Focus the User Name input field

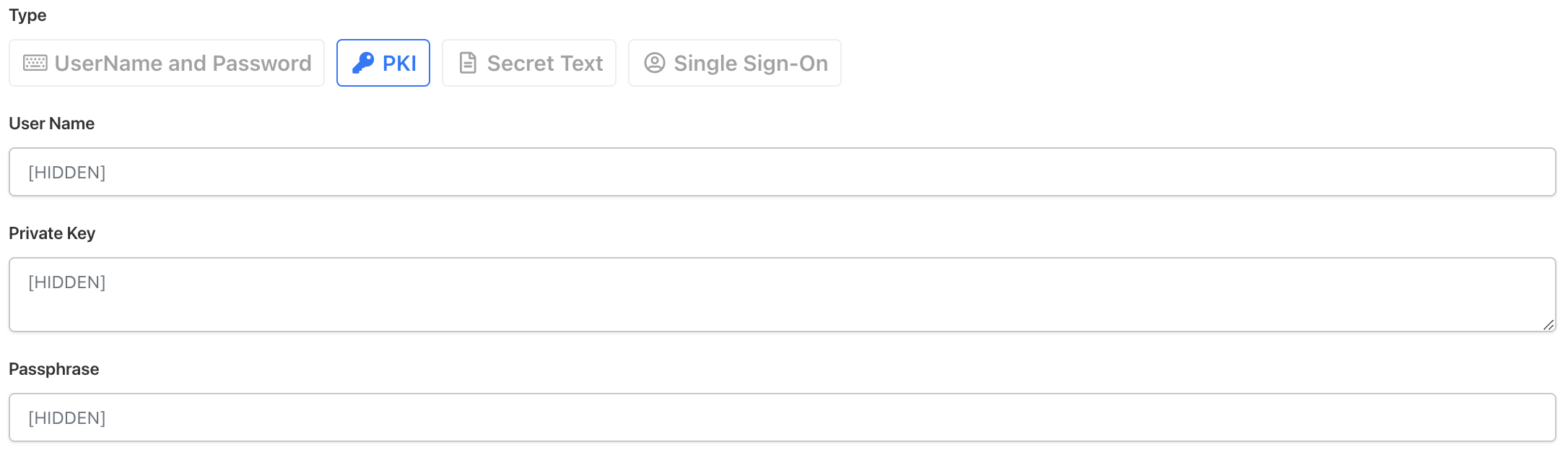click(x=782, y=172)
